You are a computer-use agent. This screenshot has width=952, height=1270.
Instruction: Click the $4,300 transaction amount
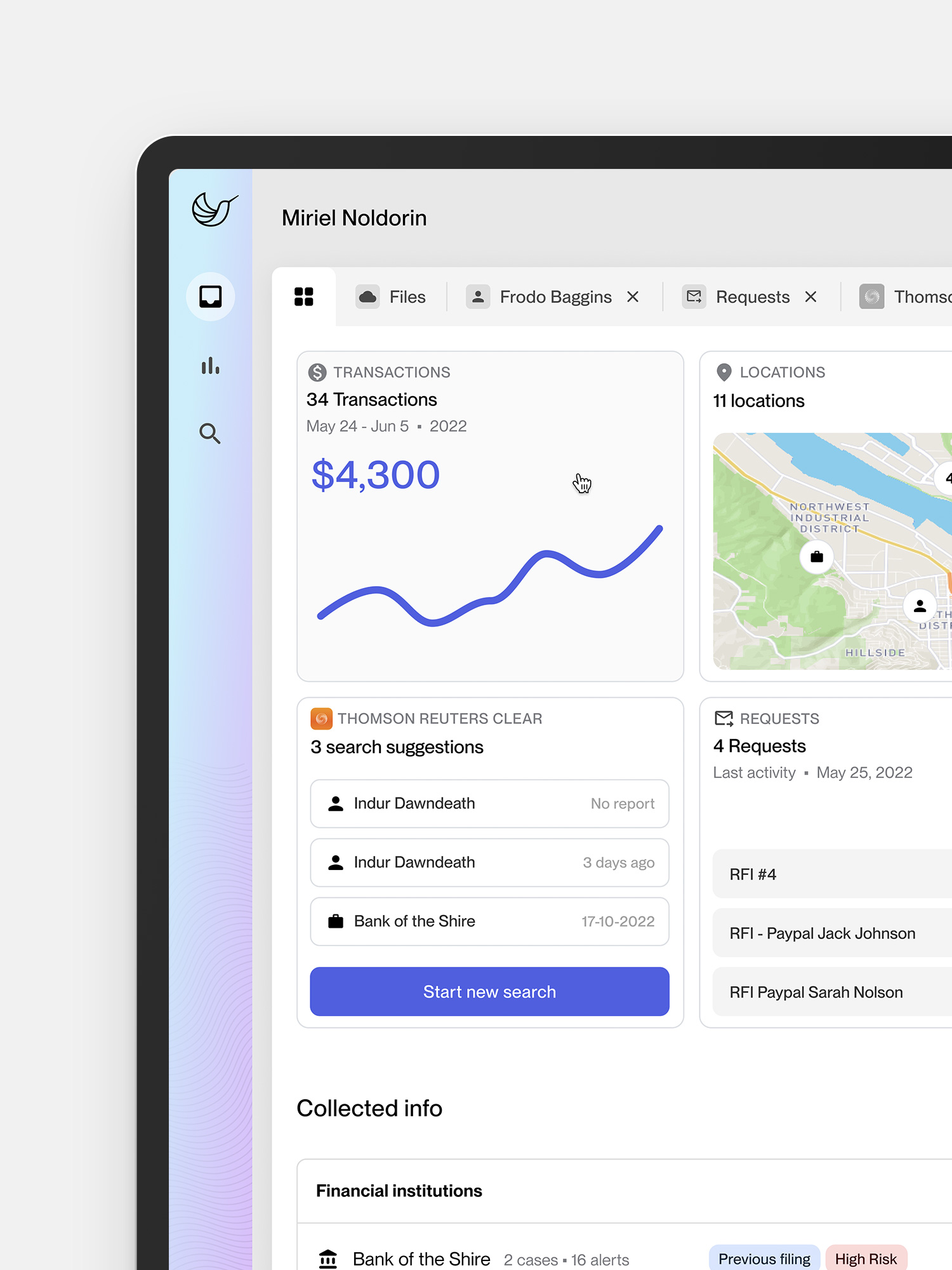coord(375,474)
